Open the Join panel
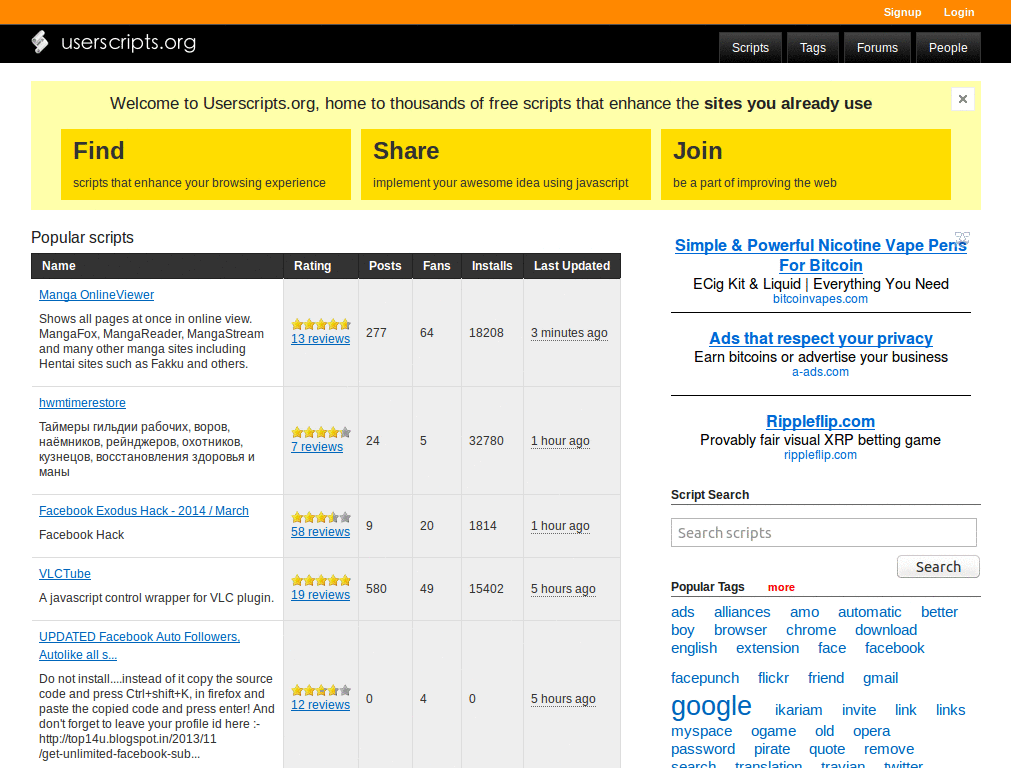Image resolution: width=1024 pixels, height=768 pixels. pos(806,165)
